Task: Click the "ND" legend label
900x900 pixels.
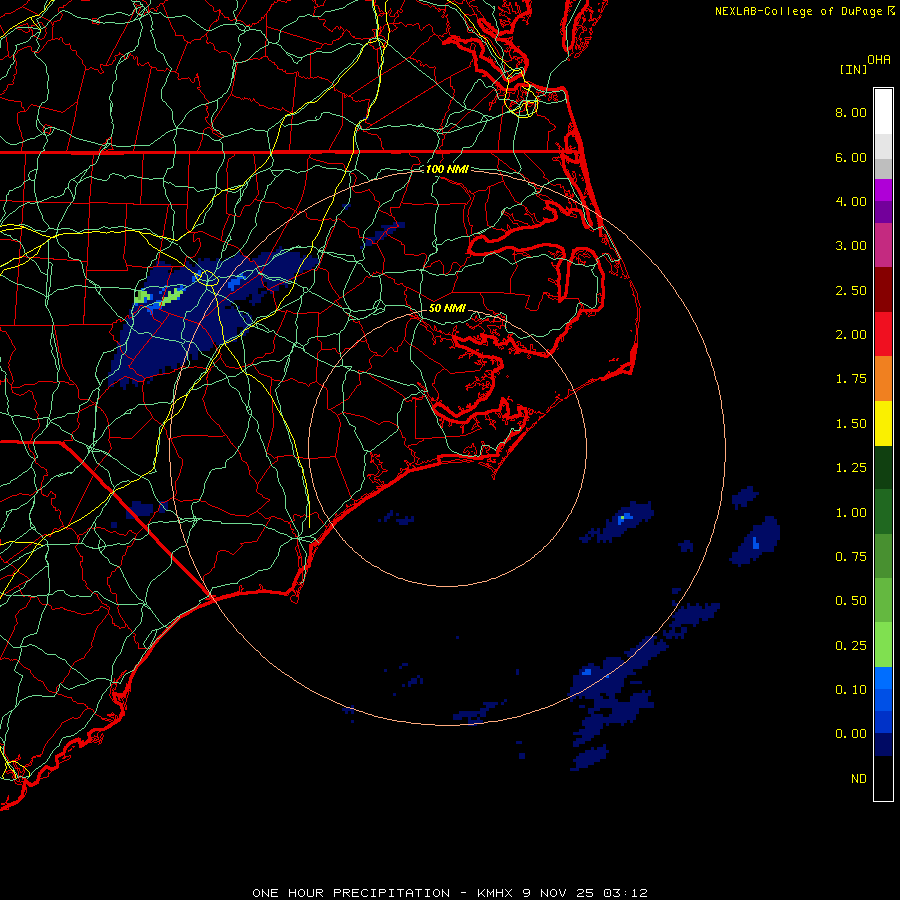Action: pos(859,779)
